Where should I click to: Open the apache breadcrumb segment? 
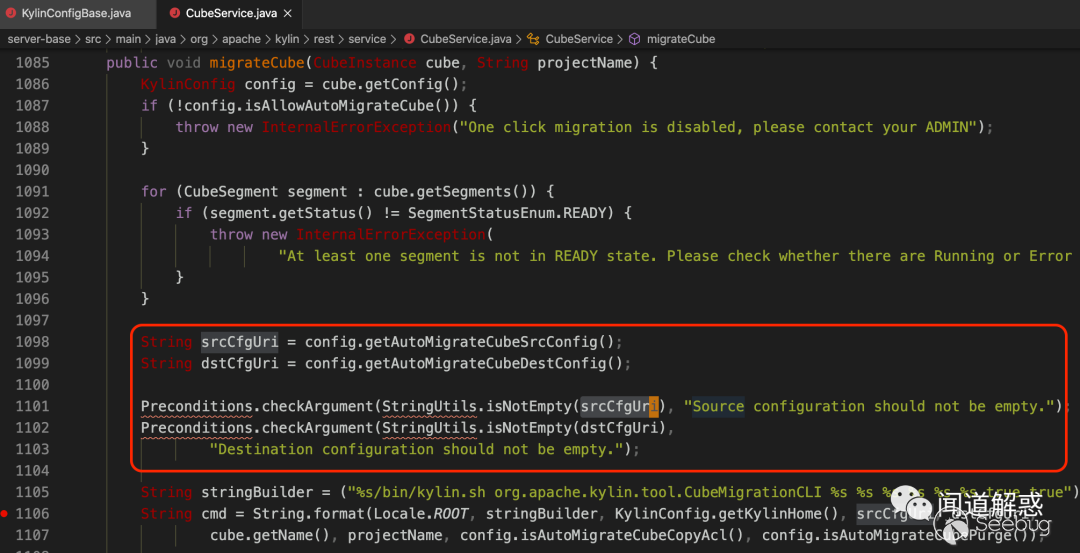240,39
